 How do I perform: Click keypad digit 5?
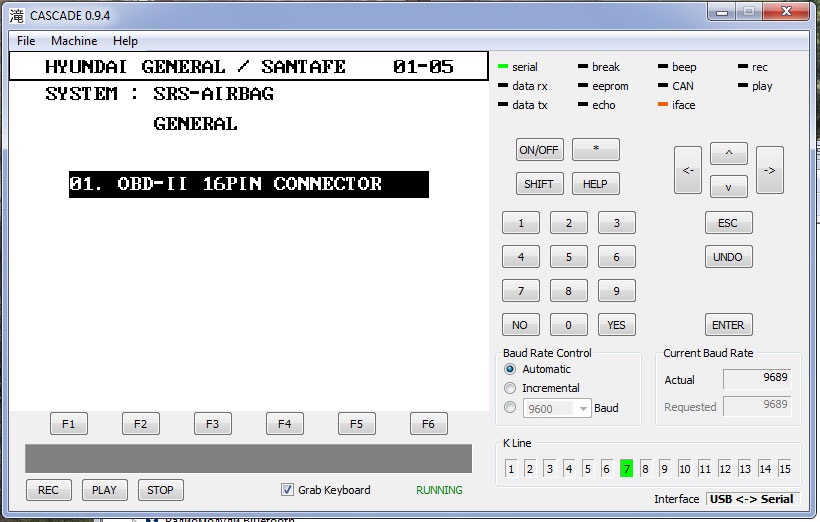569,257
